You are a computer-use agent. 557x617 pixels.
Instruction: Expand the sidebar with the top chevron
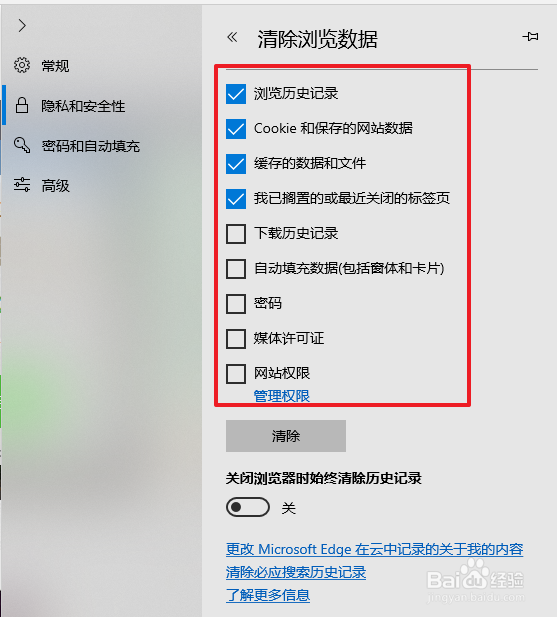click(x=22, y=26)
